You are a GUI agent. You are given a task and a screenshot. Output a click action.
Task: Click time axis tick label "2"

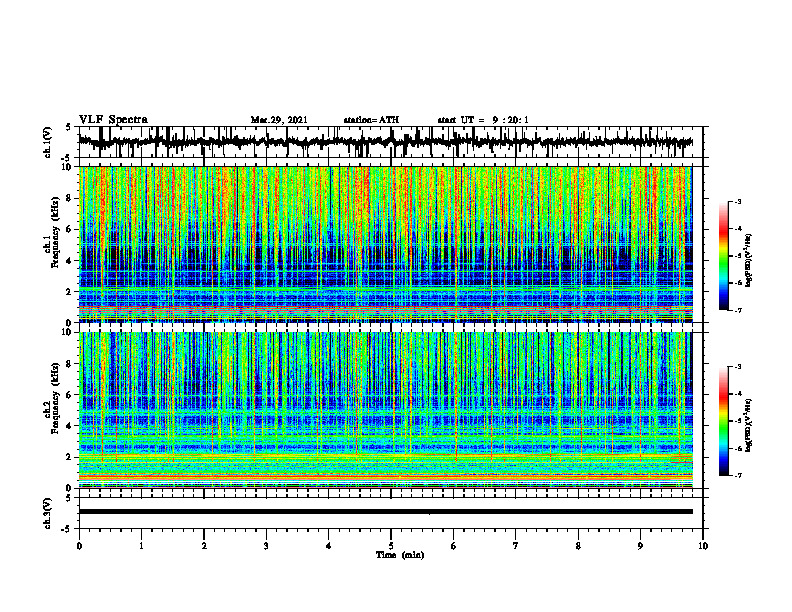[204, 546]
